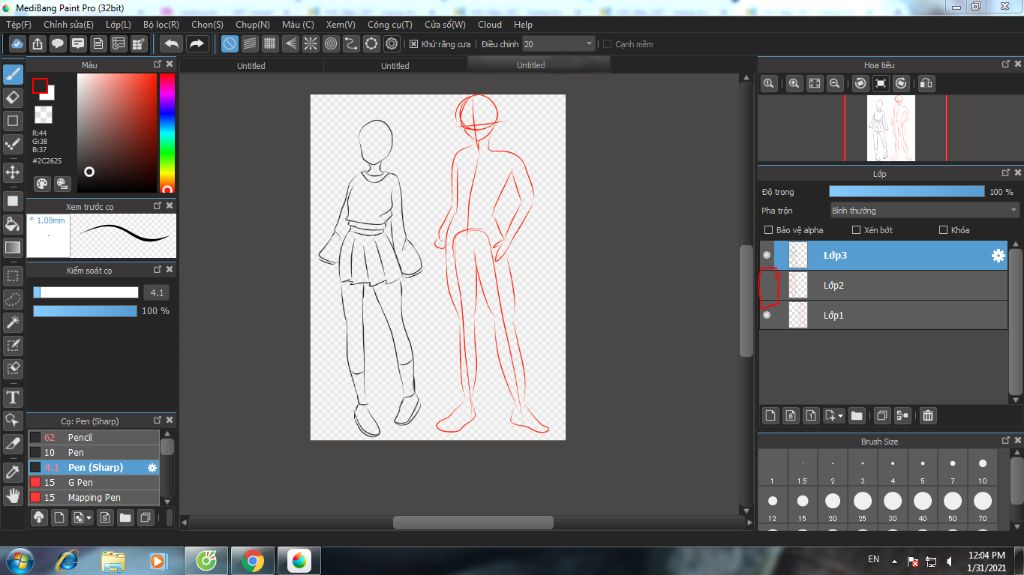This screenshot has width=1024, height=575.
Task: Click the brush size slider showing 4.1
Action: (86, 293)
